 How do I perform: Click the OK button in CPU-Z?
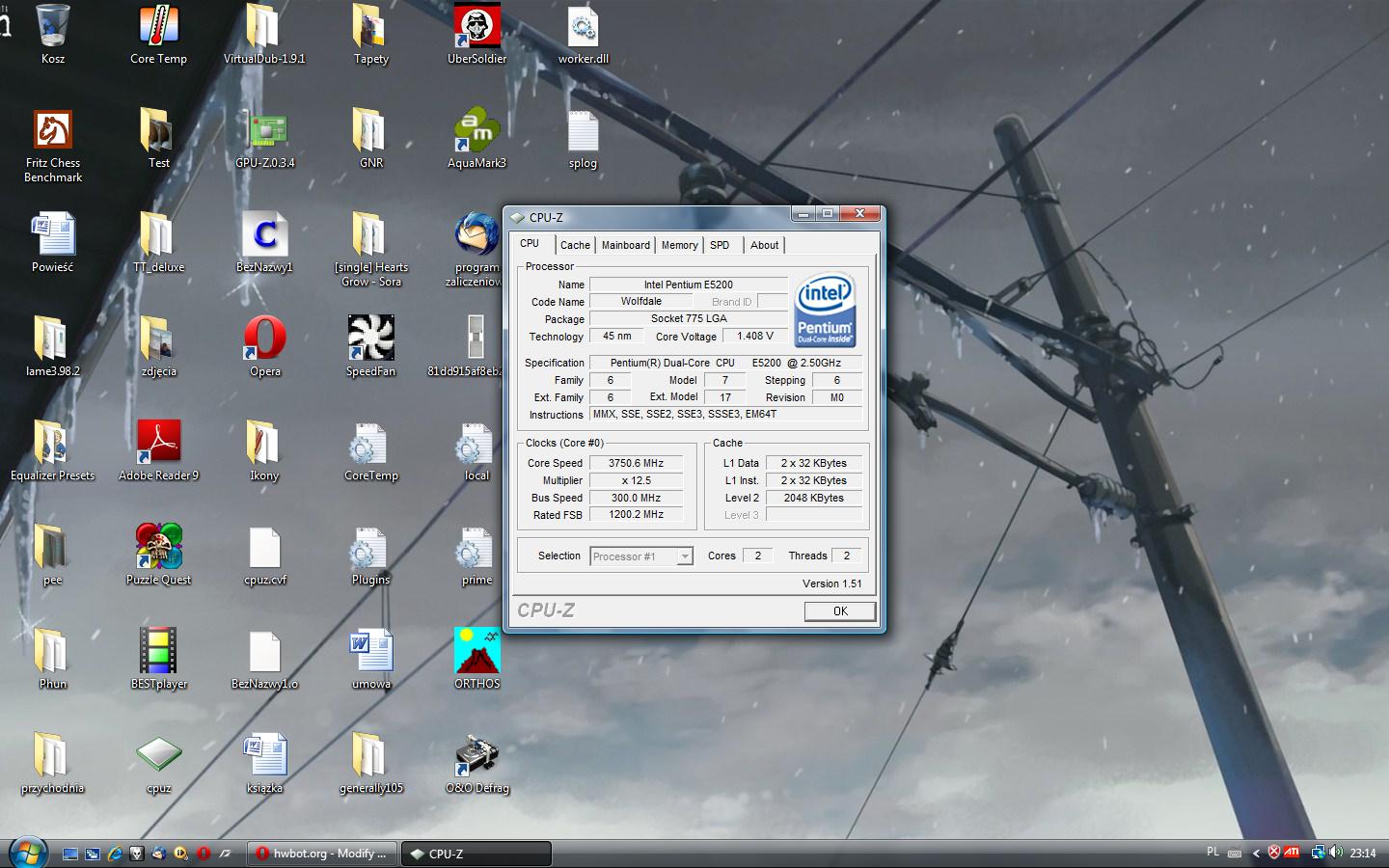pos(840,611)
